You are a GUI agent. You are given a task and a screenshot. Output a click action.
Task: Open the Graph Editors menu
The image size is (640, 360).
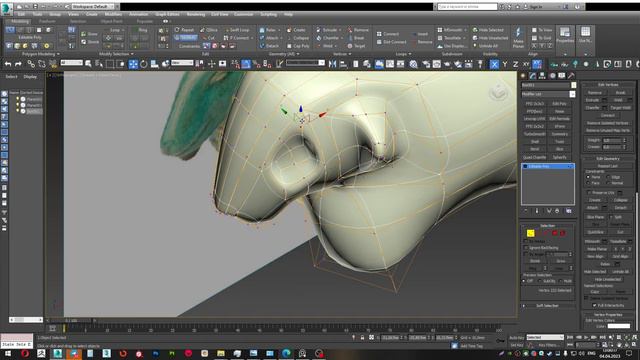(x=167, y=14)
